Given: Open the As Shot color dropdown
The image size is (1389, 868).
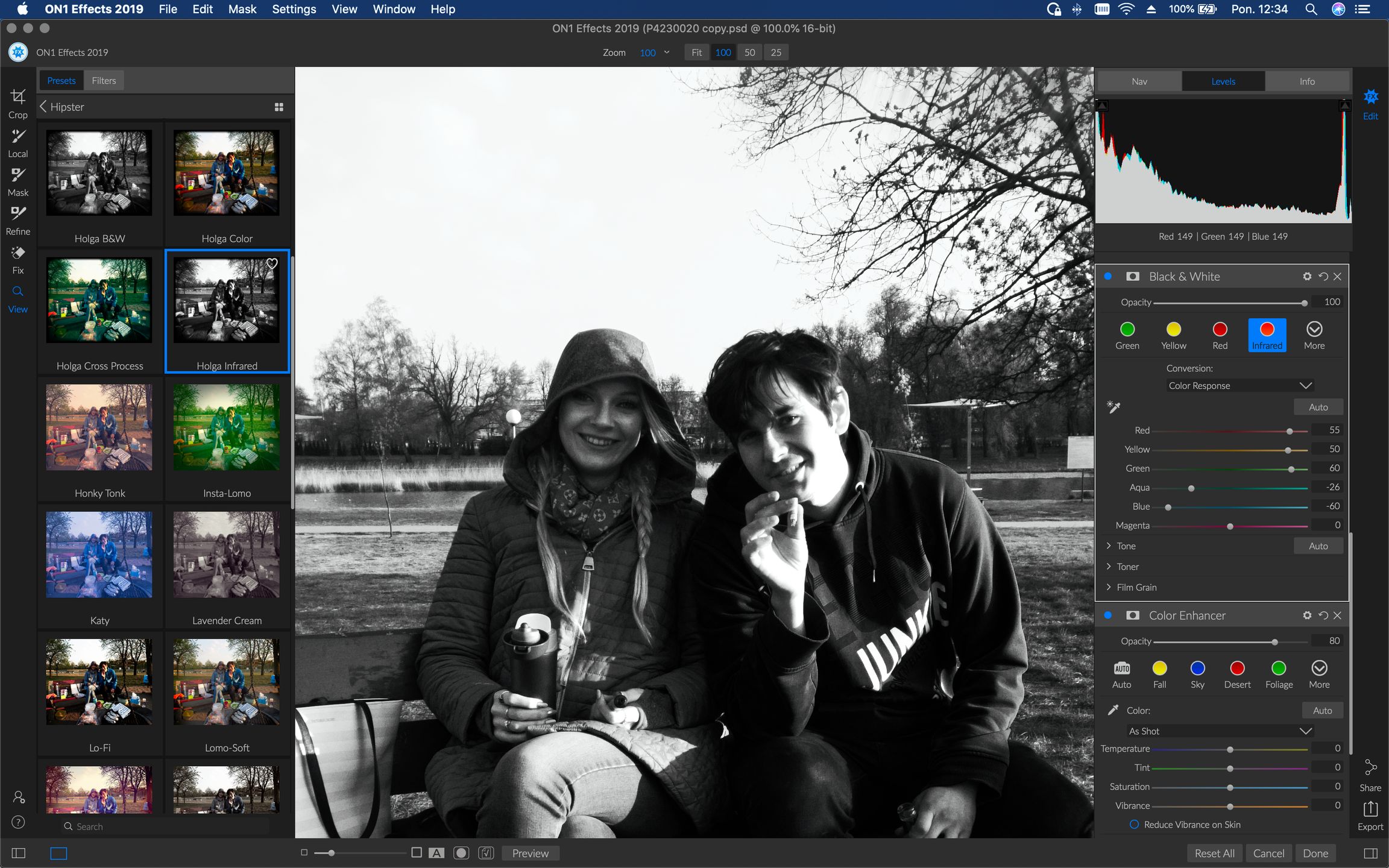Looking at the screenshot, I should [x=1220, y=731].
